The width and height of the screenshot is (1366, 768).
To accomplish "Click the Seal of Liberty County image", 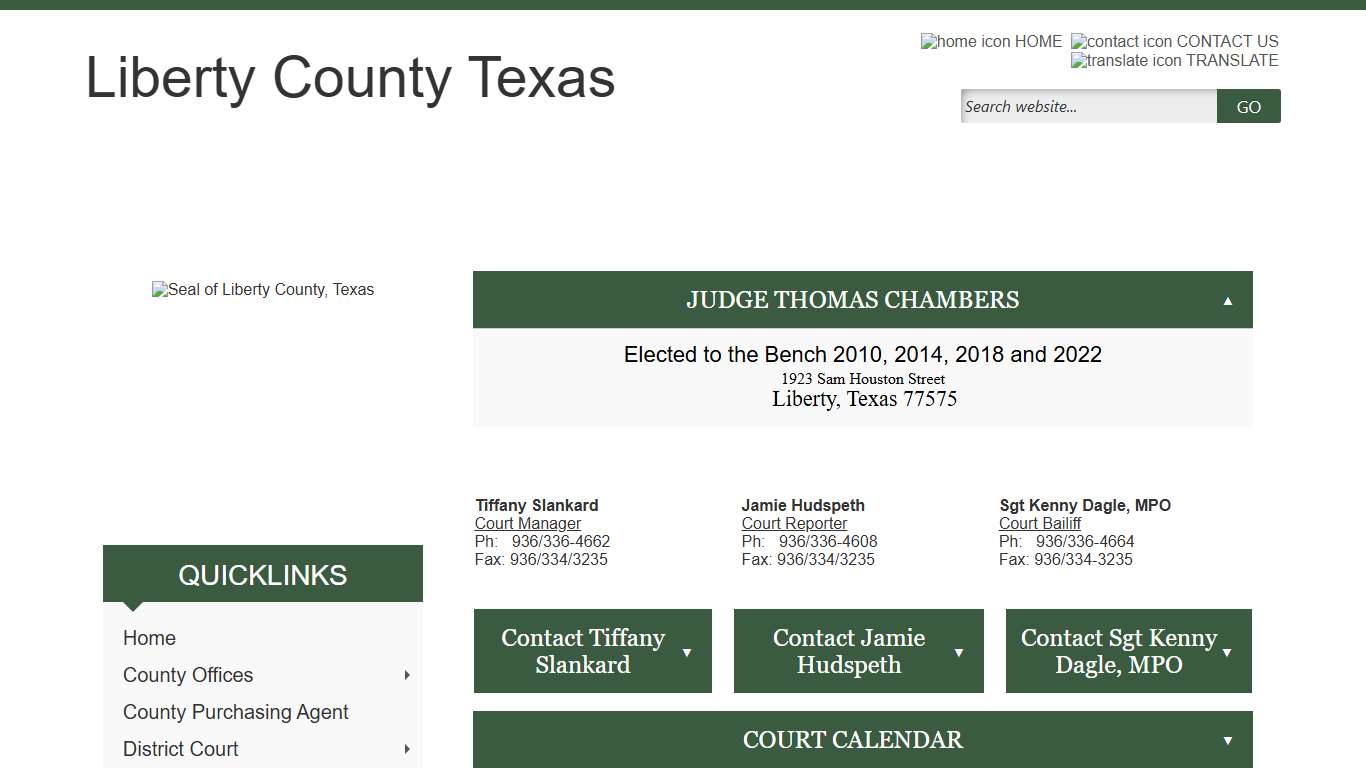I will (x=263, y=290).
